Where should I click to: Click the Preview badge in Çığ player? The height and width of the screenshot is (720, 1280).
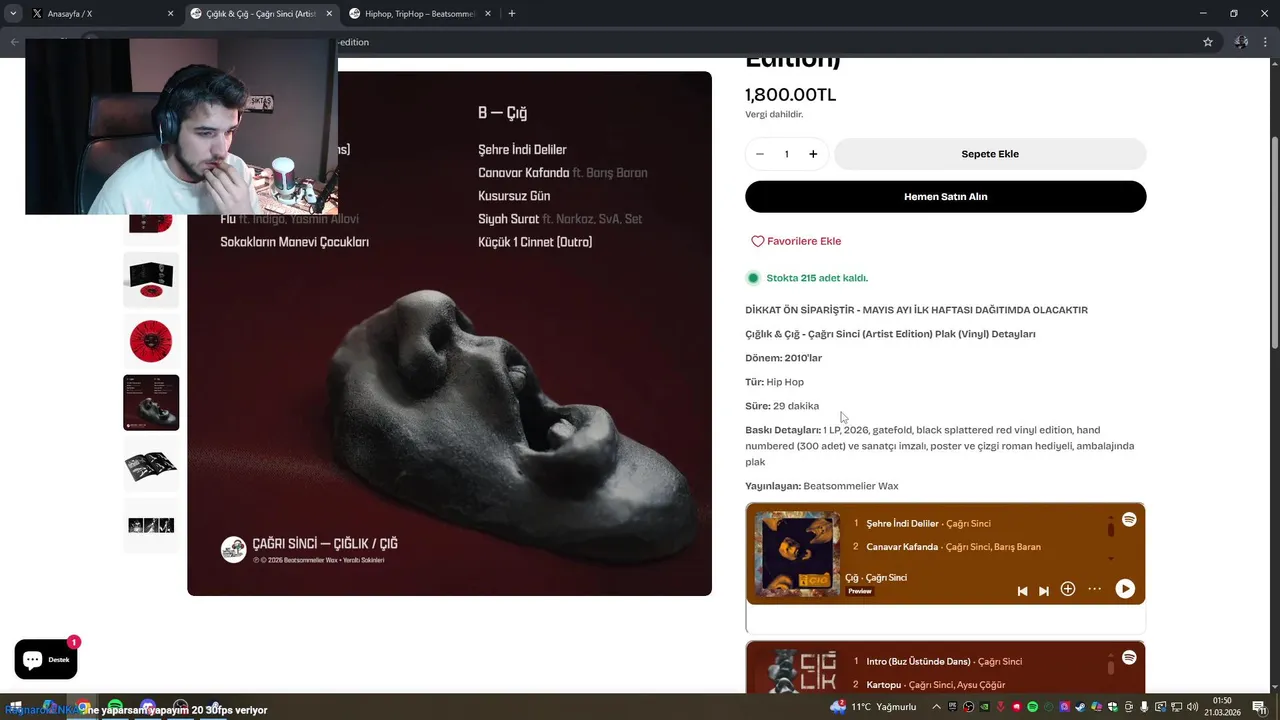coord(860,591)
